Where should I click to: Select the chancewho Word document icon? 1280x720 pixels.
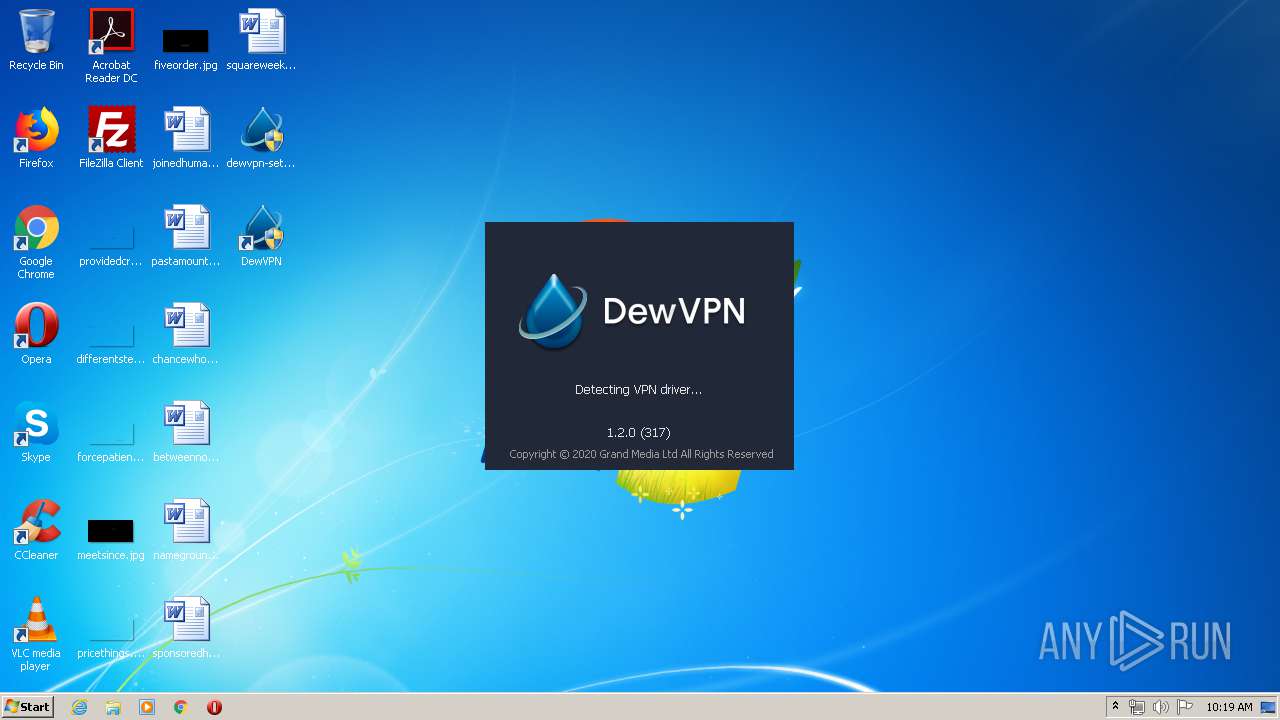(x=186, y=334)
